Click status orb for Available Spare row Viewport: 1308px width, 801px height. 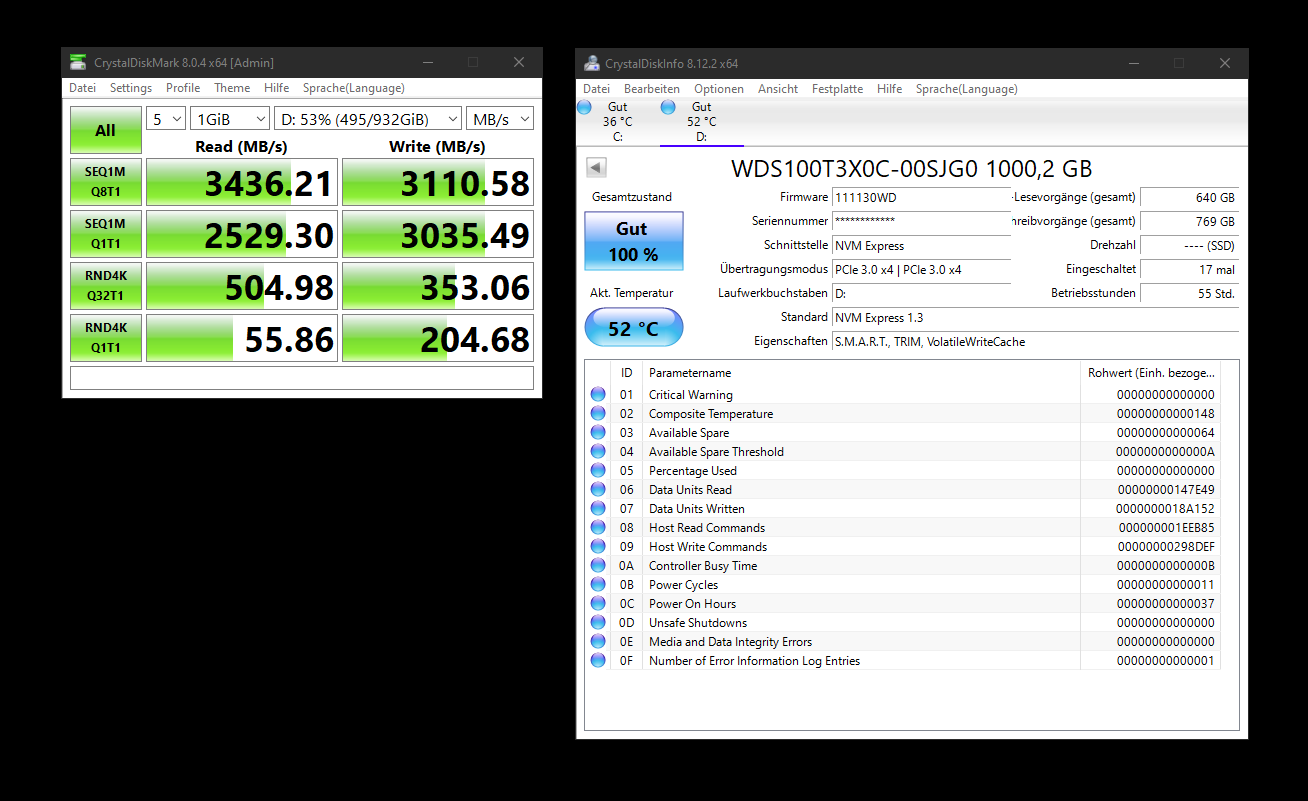click(x=598, y=432)
